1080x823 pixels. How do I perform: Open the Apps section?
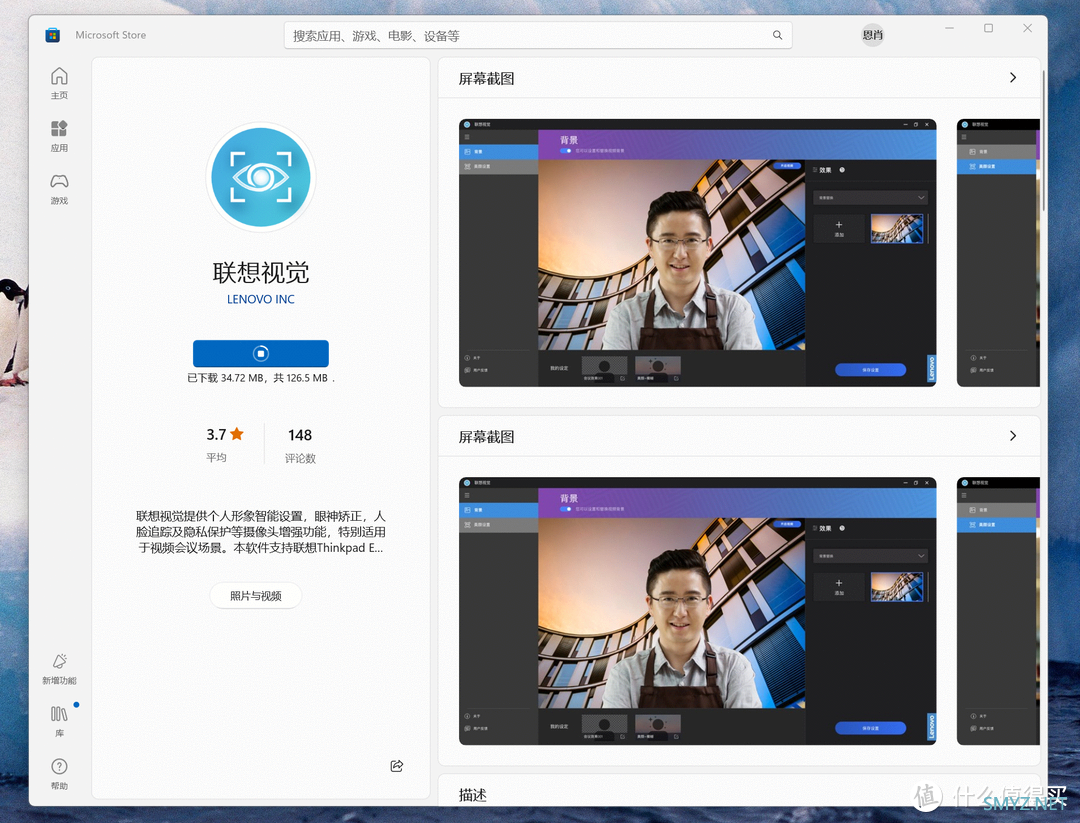[x=59, y=136]
